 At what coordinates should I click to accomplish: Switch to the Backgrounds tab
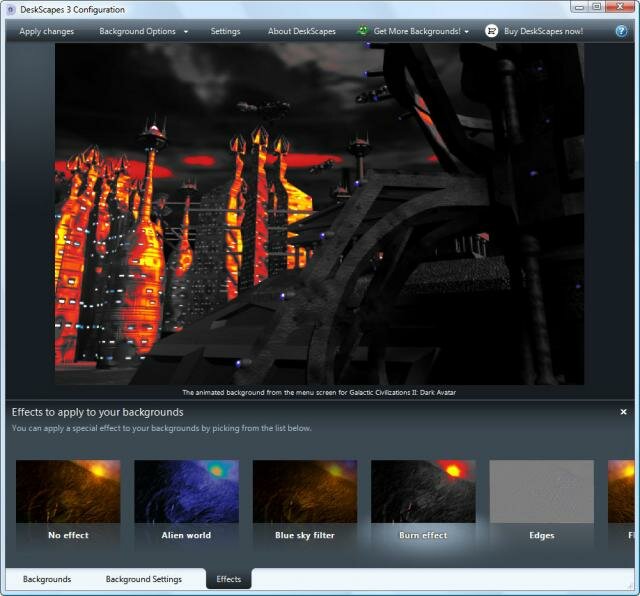(47, 579)
